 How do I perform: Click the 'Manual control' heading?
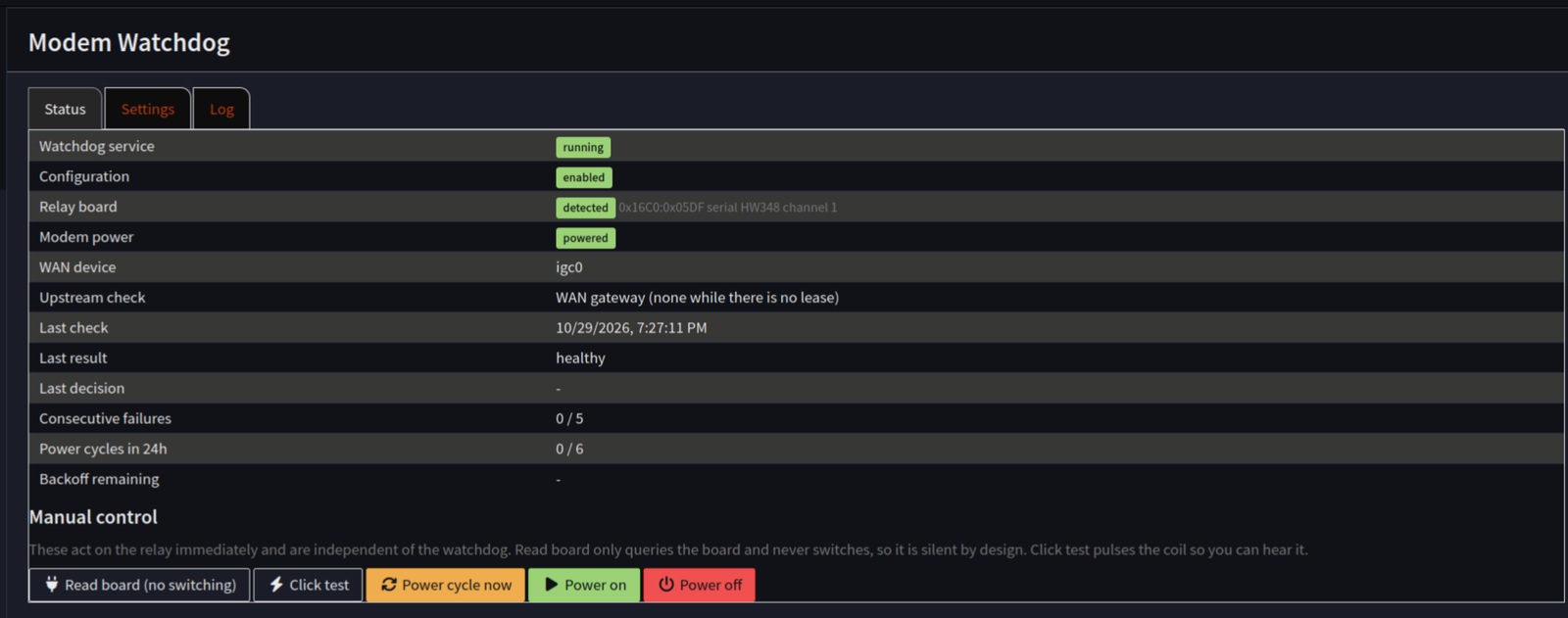click(93, 517)
